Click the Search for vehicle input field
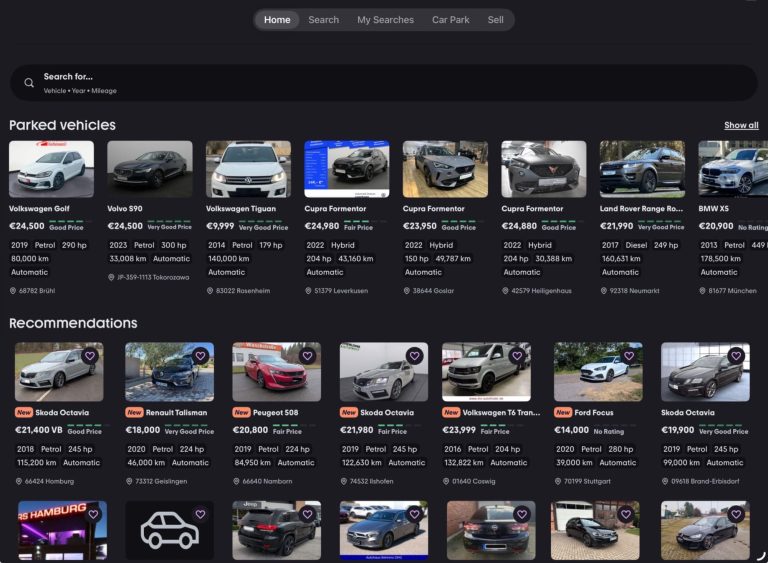768x563 pixels. pyautogui.click(x=380, y=83)
